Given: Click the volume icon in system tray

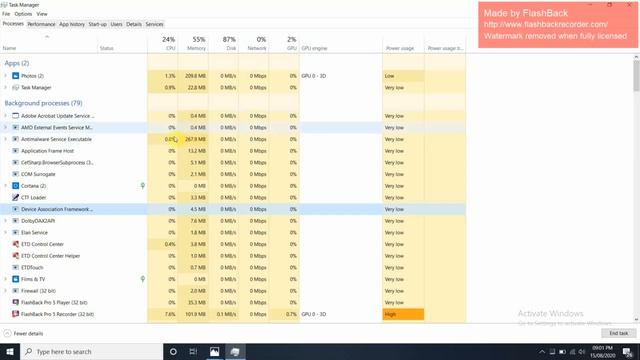Looking at the screenshot, I should pos(582,352).
